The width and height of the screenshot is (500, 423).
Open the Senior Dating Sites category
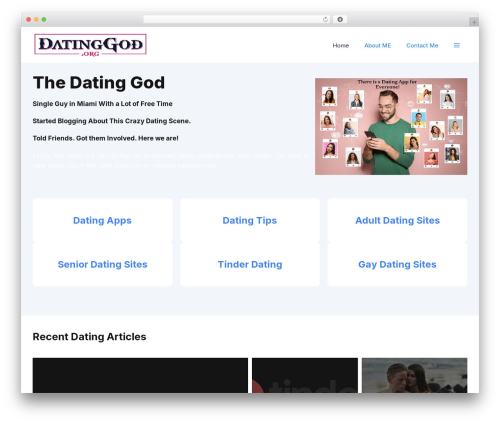point(102,264)
